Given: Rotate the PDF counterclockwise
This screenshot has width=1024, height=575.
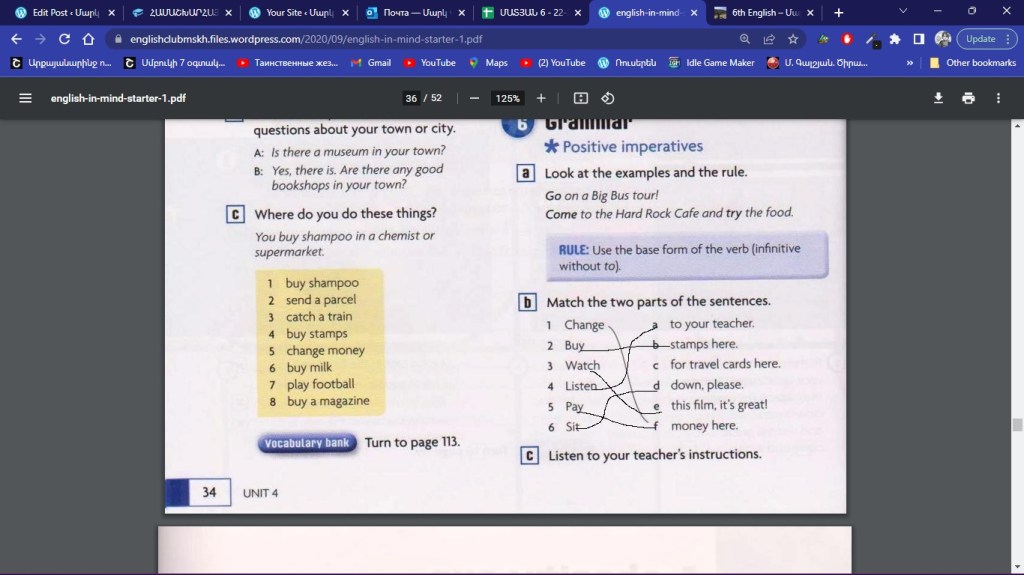Looking at the screenshot, I should click(607, 98).
